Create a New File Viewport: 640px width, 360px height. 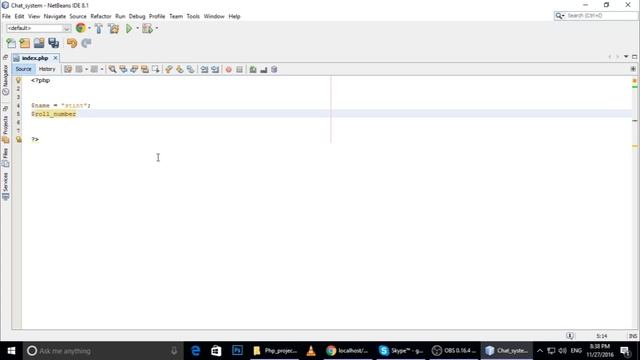click(x=11, y=43)
